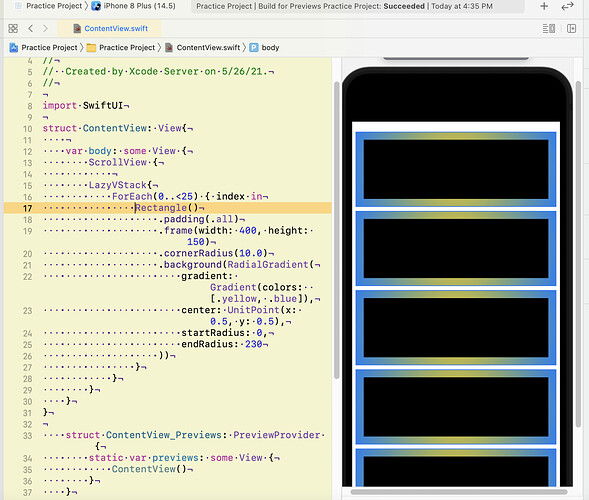Click LazyVStack on line 15
Image resolution: width=589 pixels, height=500 pixels.
click(118, 185)
